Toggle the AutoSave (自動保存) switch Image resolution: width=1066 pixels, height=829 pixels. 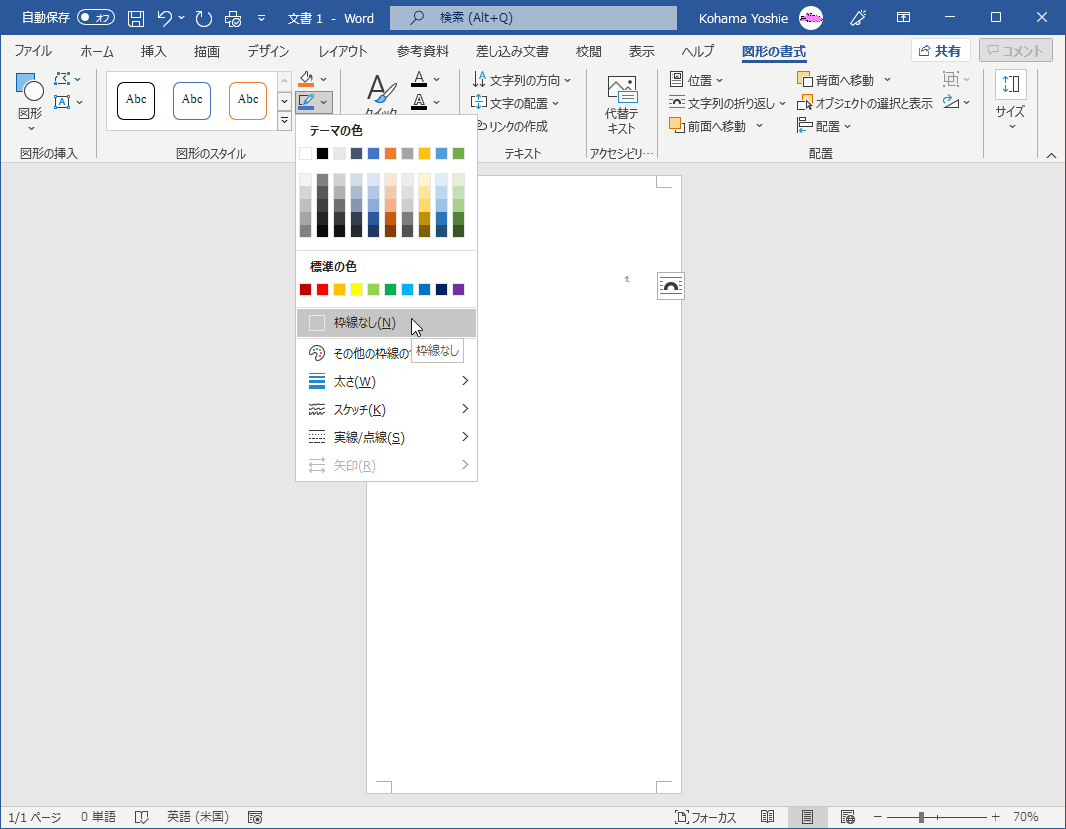[x=95, y=18]
